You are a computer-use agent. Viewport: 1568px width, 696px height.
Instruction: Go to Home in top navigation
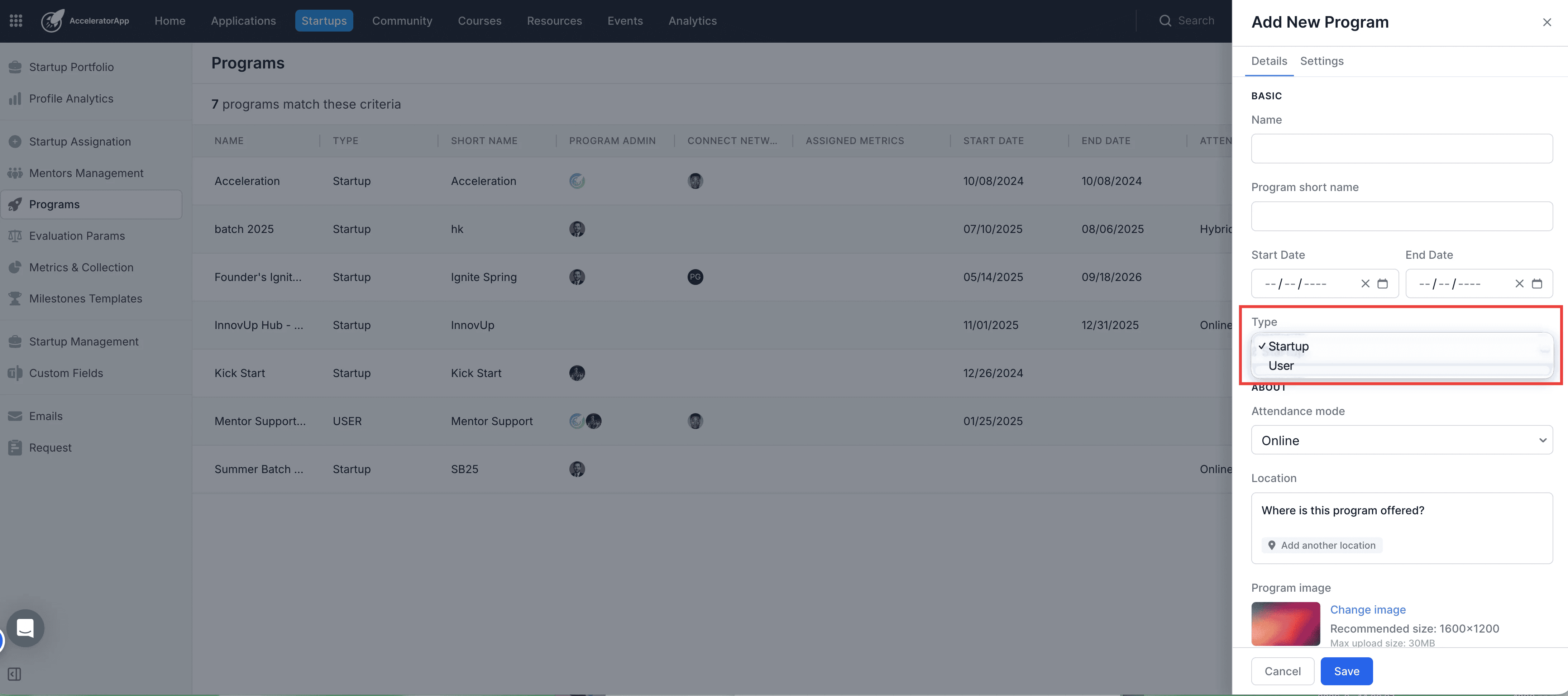click(170, 21)
